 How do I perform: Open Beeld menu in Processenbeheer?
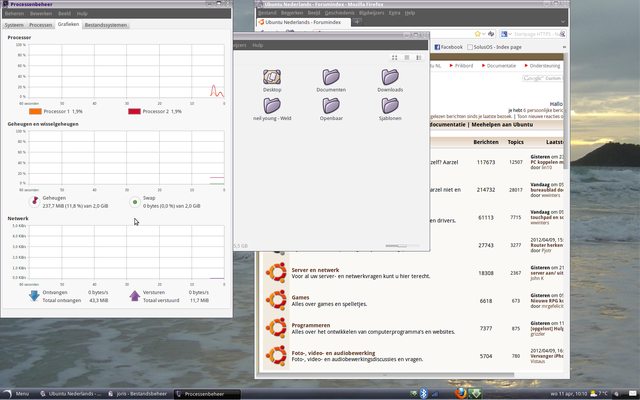click(x=64, y=13)
